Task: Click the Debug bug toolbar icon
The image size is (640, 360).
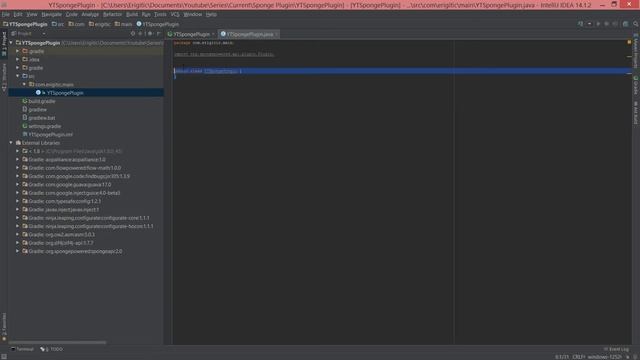Action: [x=607, y=24]
